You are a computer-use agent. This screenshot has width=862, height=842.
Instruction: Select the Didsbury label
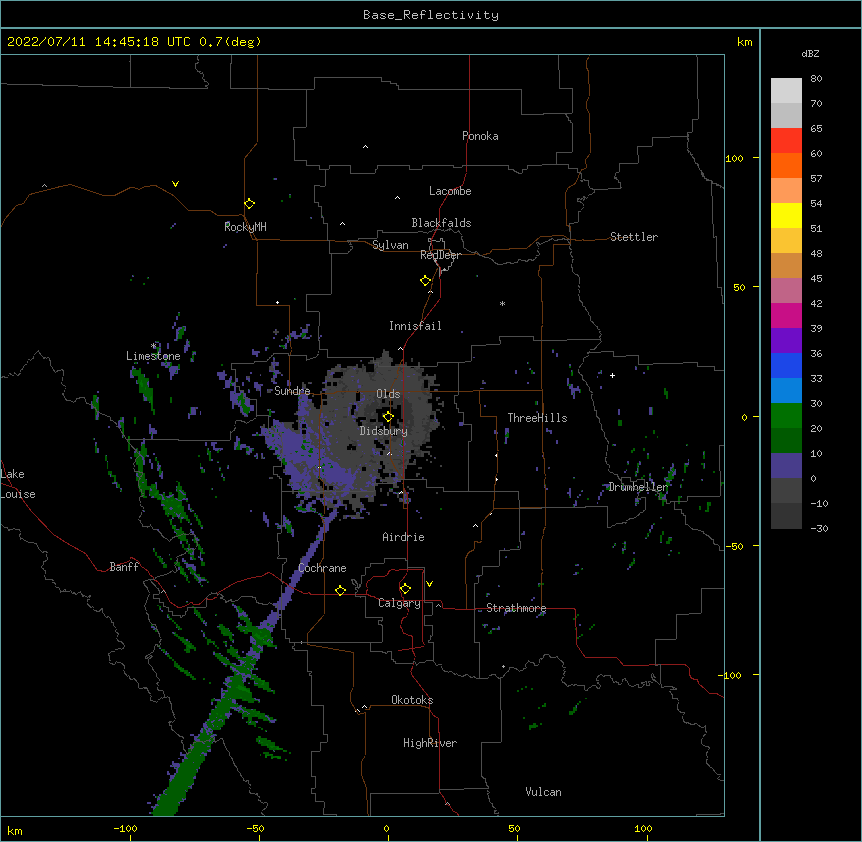384,431
